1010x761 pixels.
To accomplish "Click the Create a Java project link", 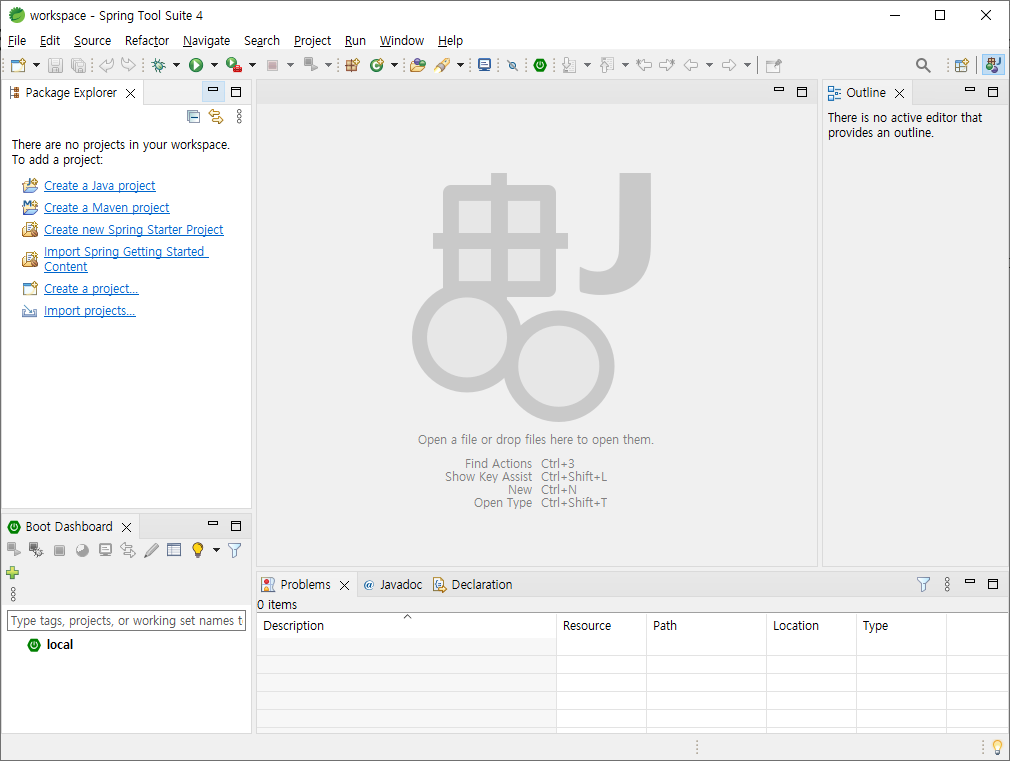I will point(99,186).
